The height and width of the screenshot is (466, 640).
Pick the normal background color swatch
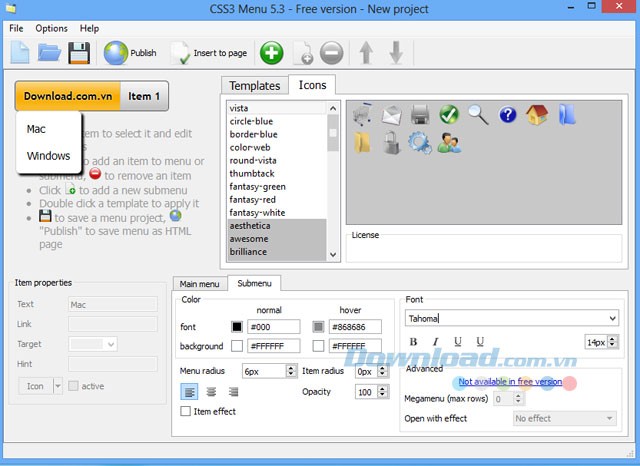tap(237, 346)
